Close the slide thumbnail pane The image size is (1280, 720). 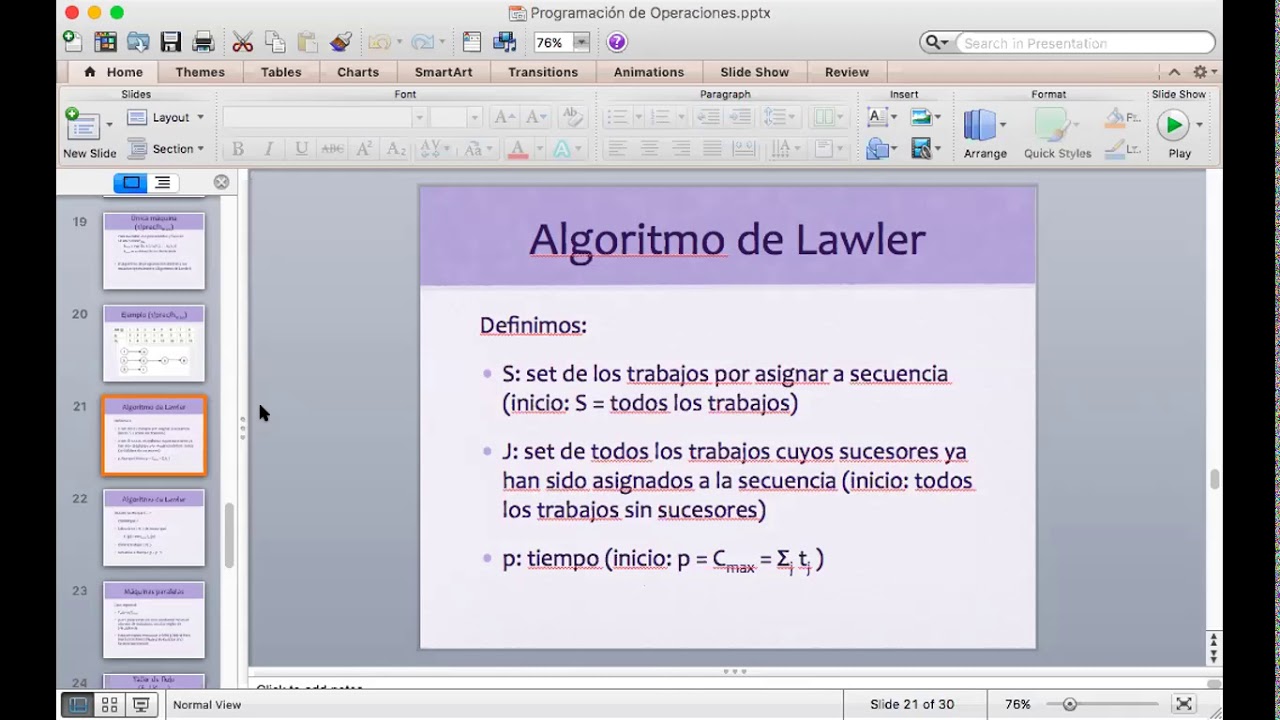[x=221, y=182]
